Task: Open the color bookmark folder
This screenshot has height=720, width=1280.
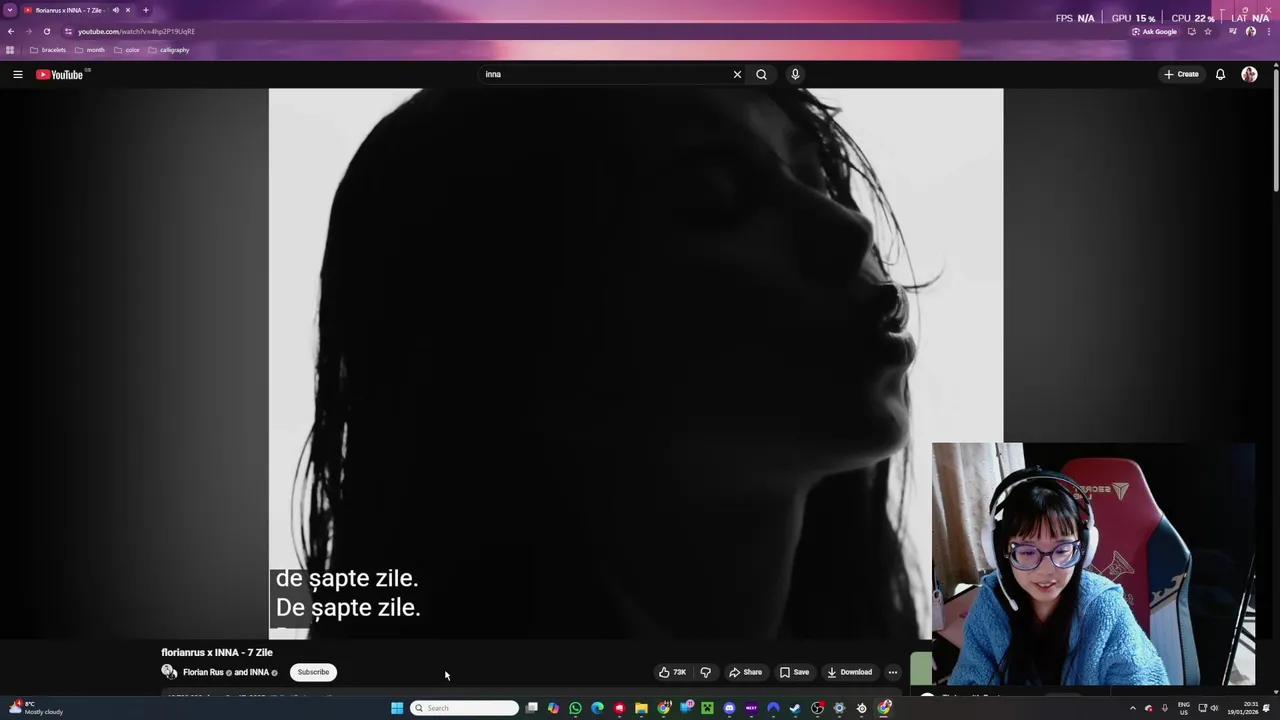Action: (x=127, y=50)
